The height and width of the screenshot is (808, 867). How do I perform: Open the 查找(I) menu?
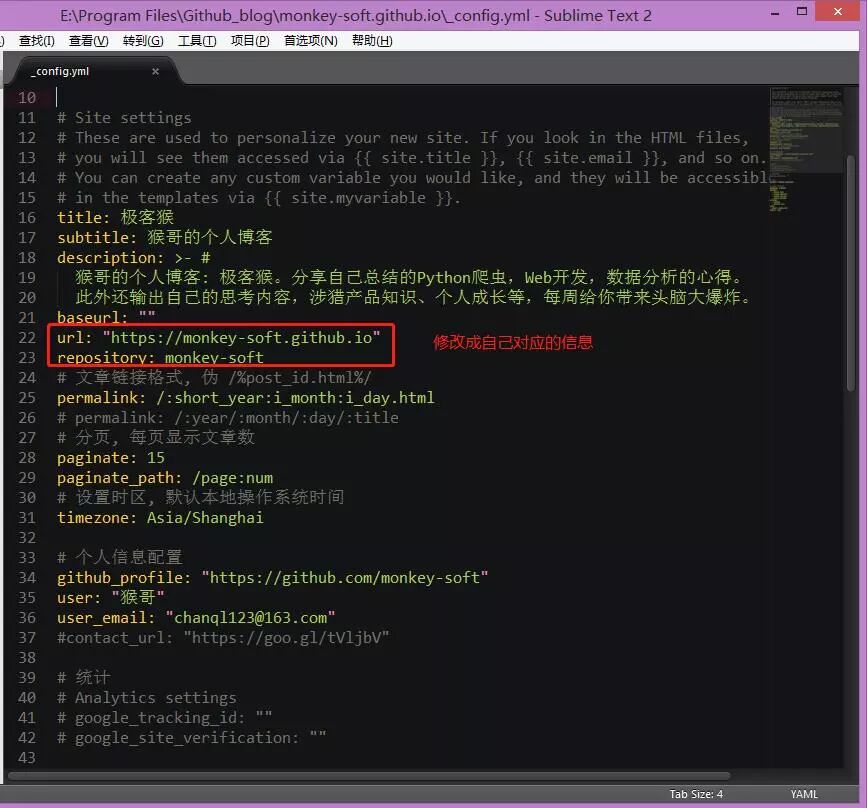(x=36, y=40)
